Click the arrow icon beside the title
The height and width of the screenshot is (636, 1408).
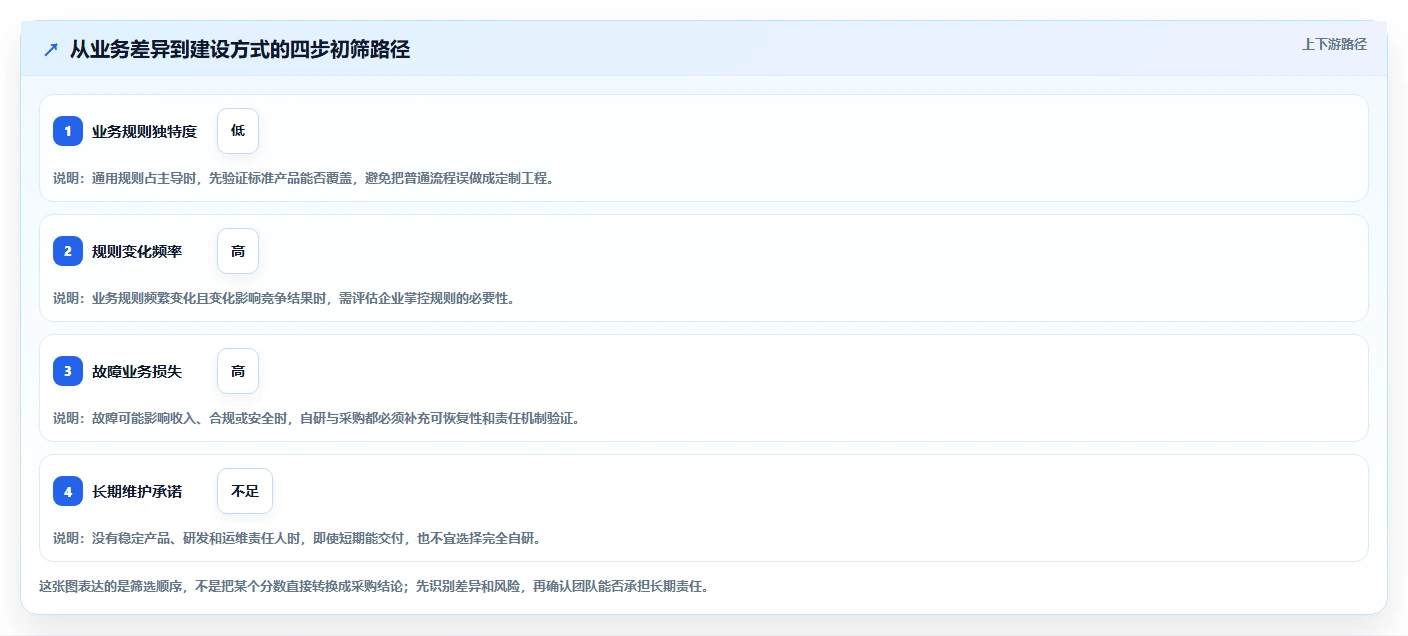(51, 49)
